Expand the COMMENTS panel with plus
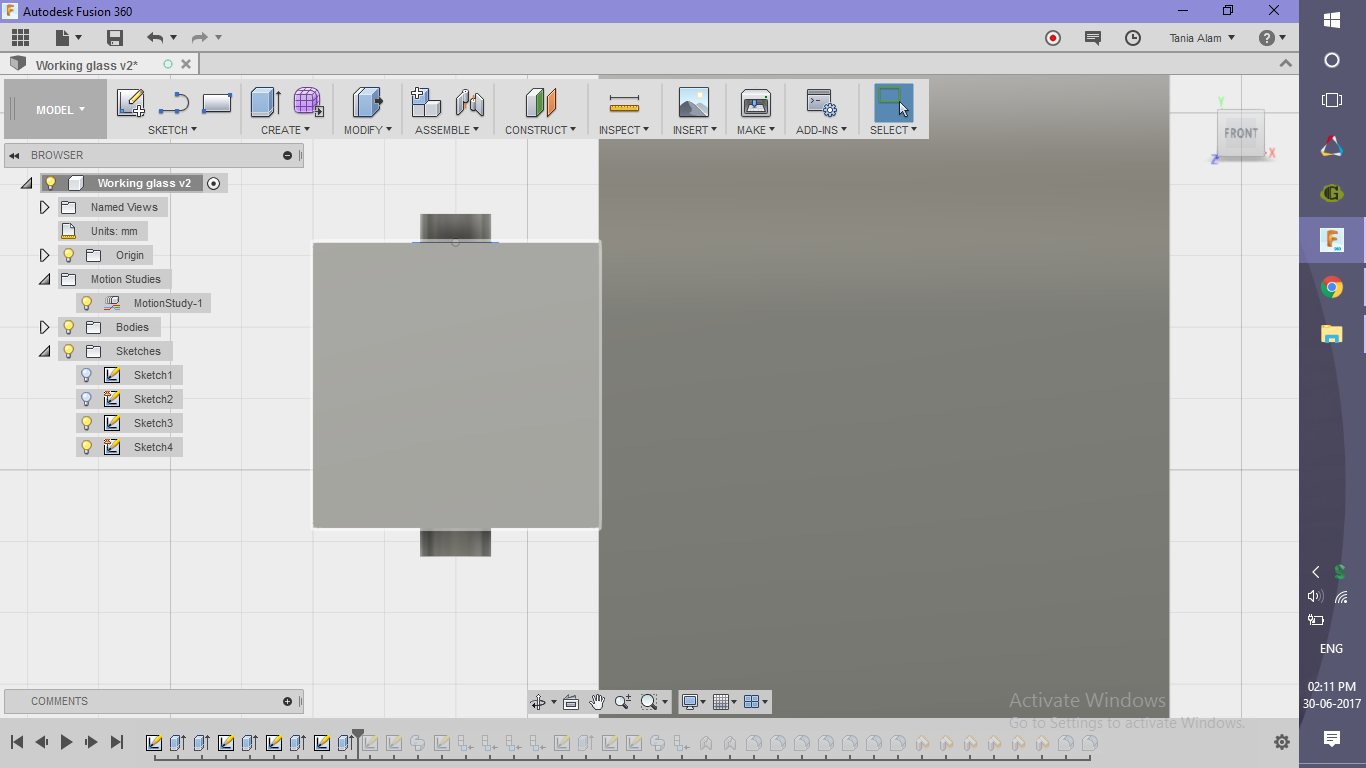The width and height of the screenshot is (1366, 768). click(x=288, y=701)
